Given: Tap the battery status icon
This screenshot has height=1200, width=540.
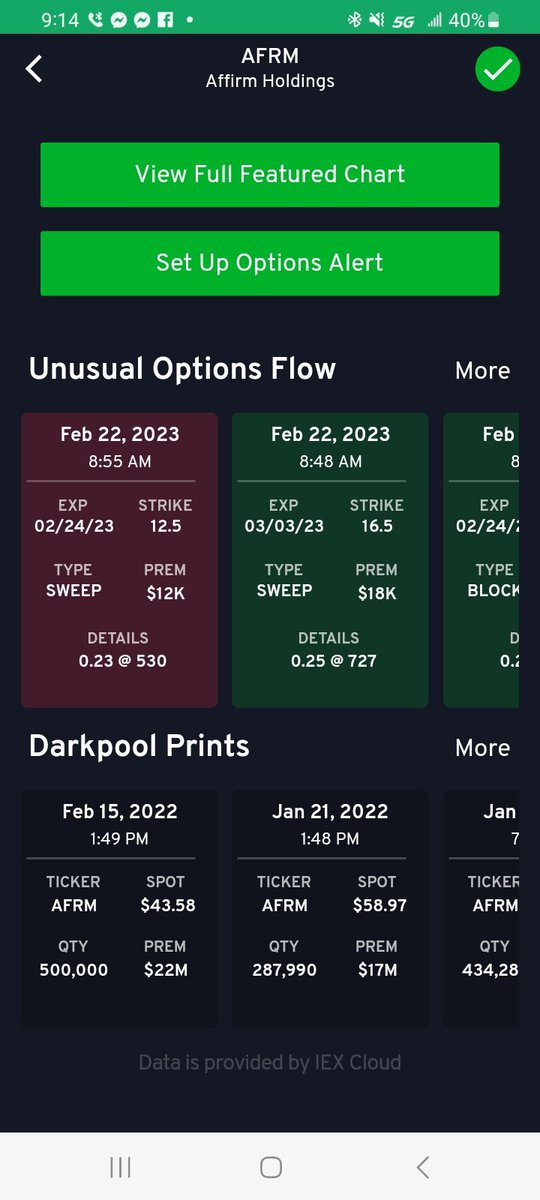Looking at the screenshot, I should 494,19.
